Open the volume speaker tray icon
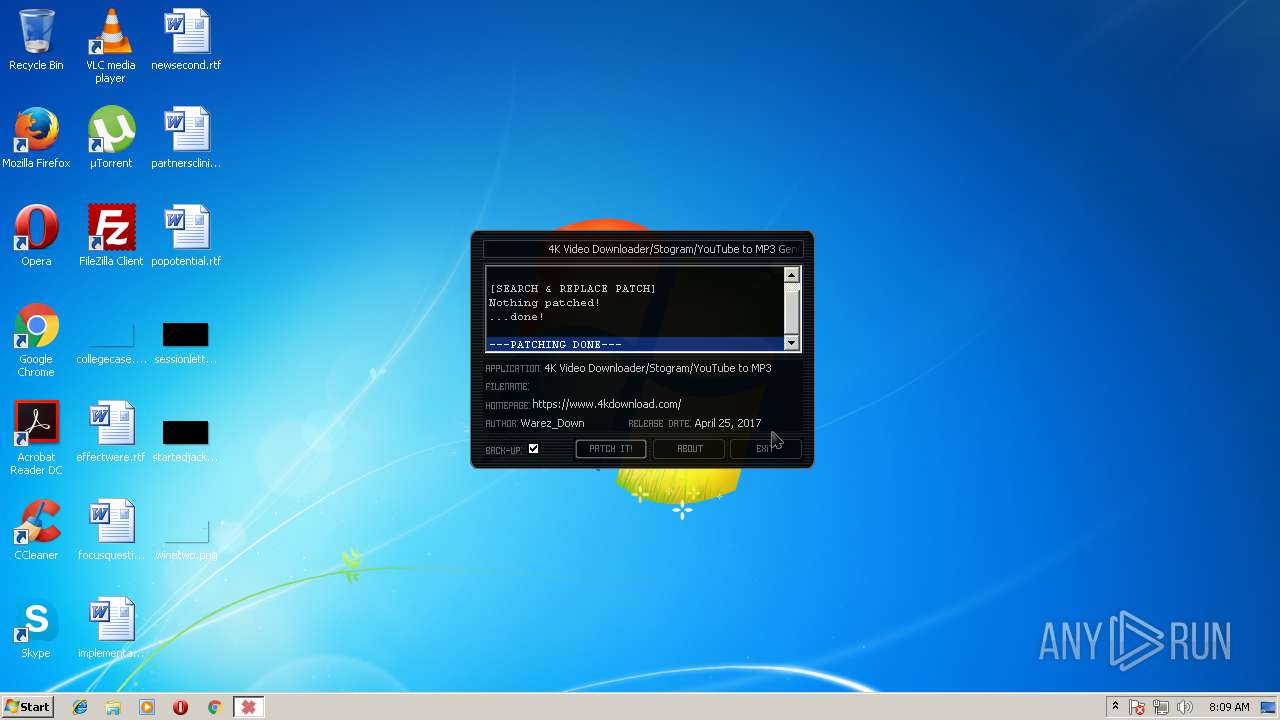This screenshot has width=1280, height=720. tap(1185, 707)
